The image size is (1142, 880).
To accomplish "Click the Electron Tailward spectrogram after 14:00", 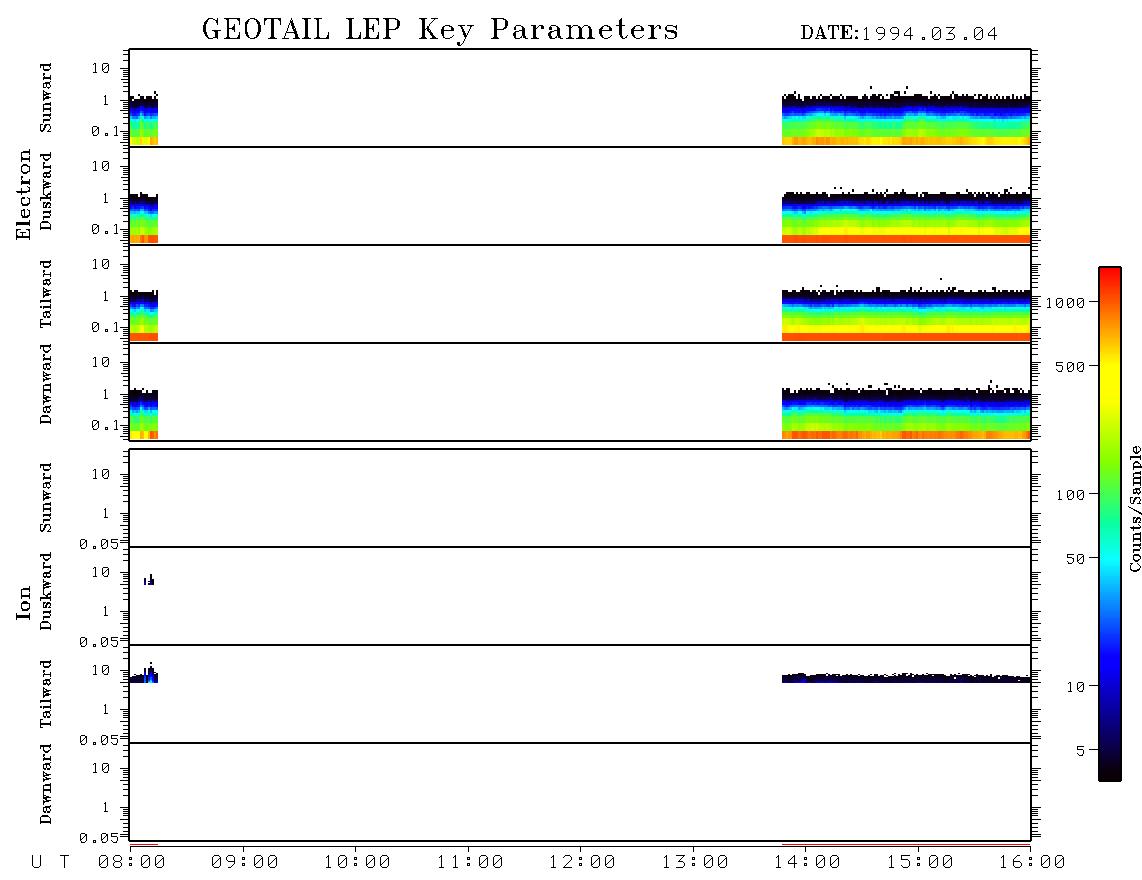I will (x=906, y=315).
